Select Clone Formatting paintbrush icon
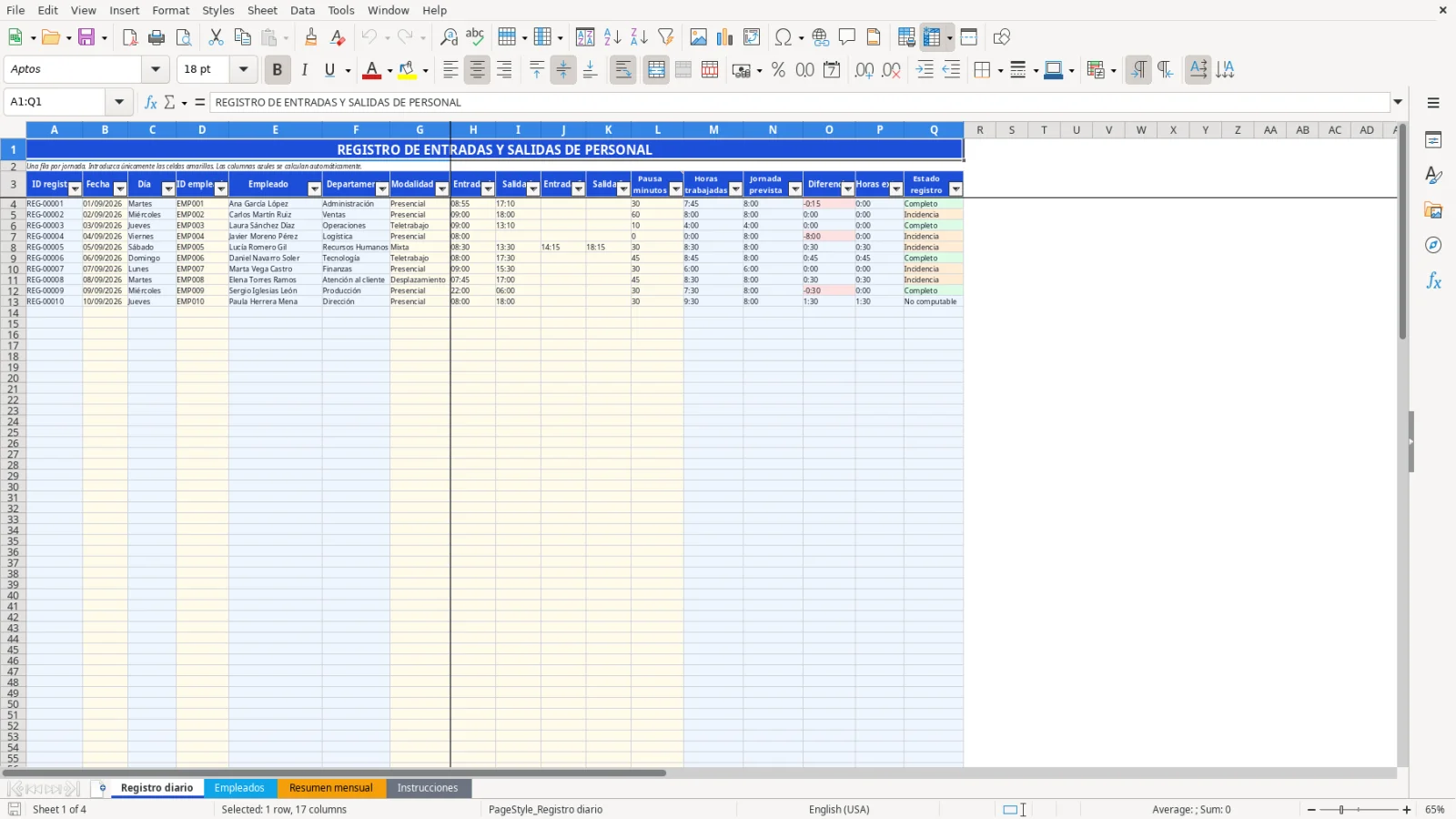Viewport: 1456px width, 819px height. [311, 37]
